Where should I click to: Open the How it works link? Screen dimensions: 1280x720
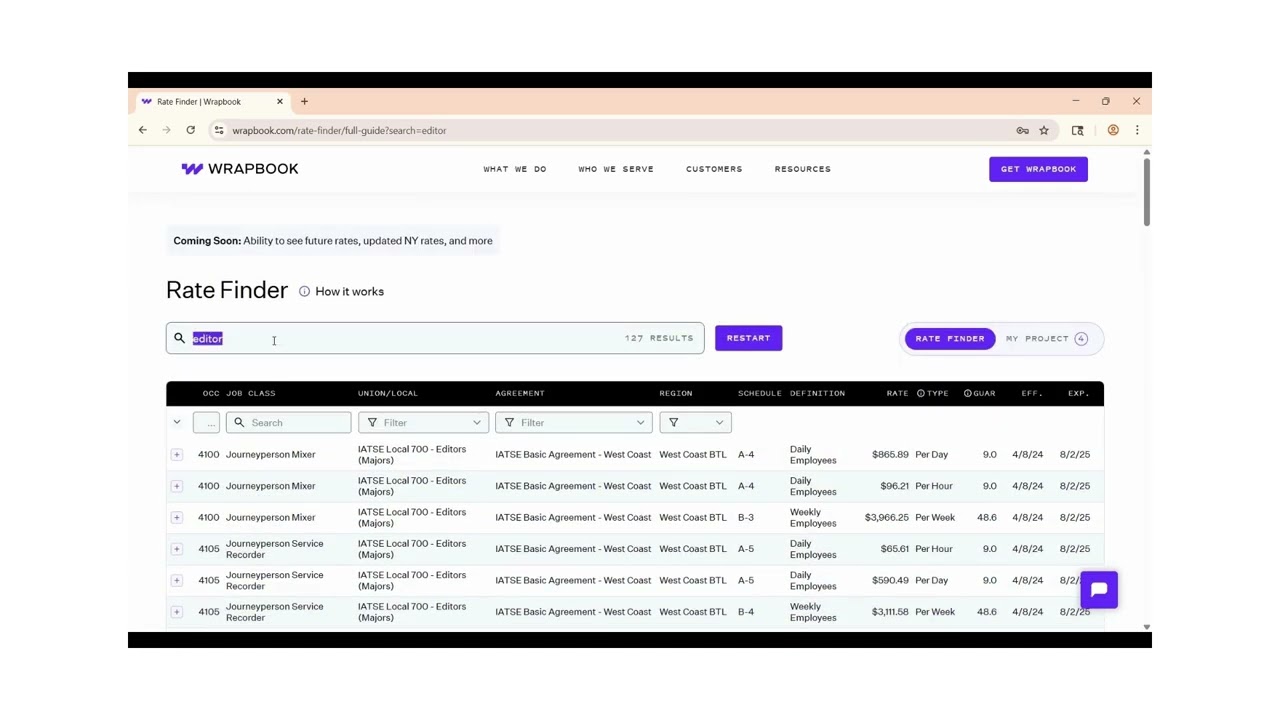pos(349,291)
